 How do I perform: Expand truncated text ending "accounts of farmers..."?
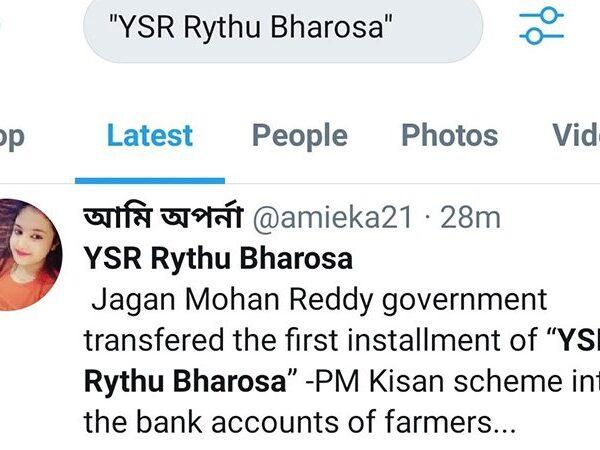point(300,422)
